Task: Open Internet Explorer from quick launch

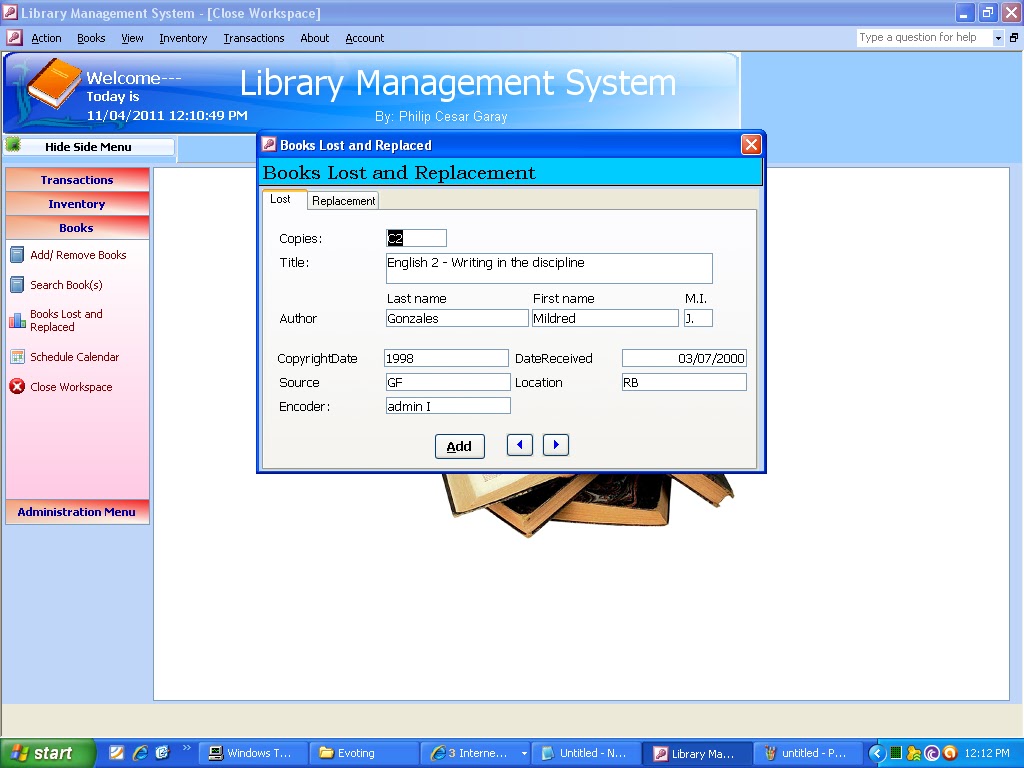Action: [x=140, y=753]
